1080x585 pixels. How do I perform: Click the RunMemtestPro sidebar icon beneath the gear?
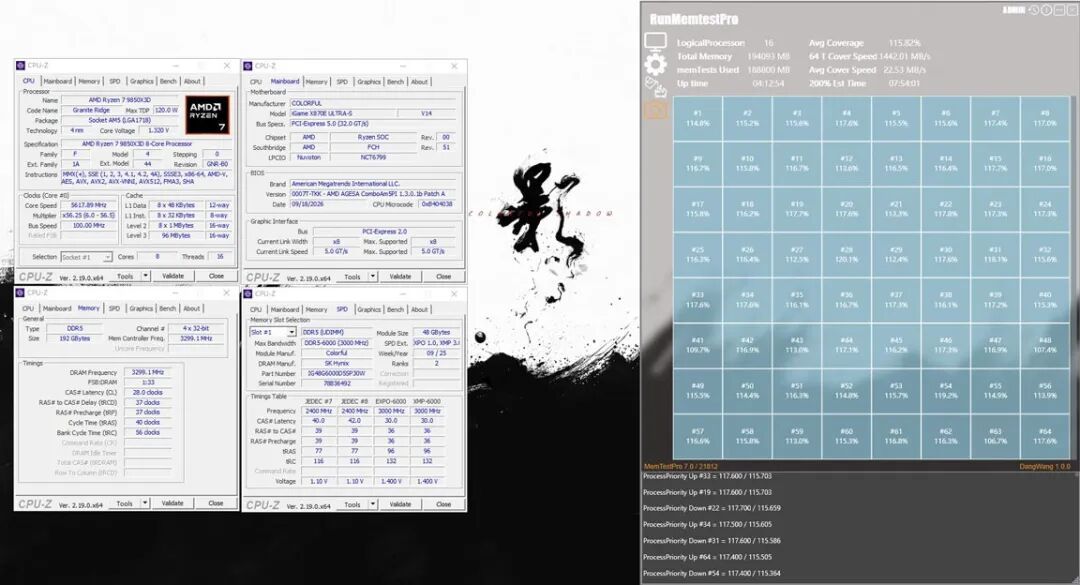pos(655,88)
